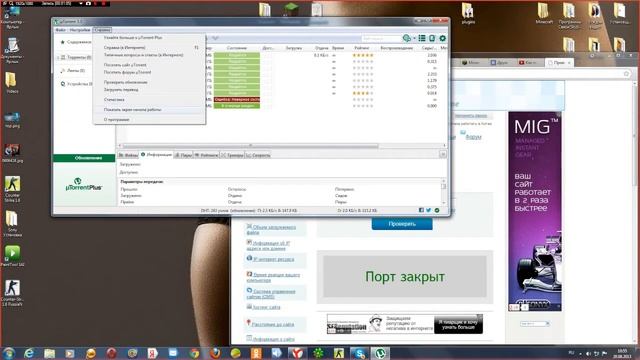Open the uTorrent taskbar button

click(380, 353)
